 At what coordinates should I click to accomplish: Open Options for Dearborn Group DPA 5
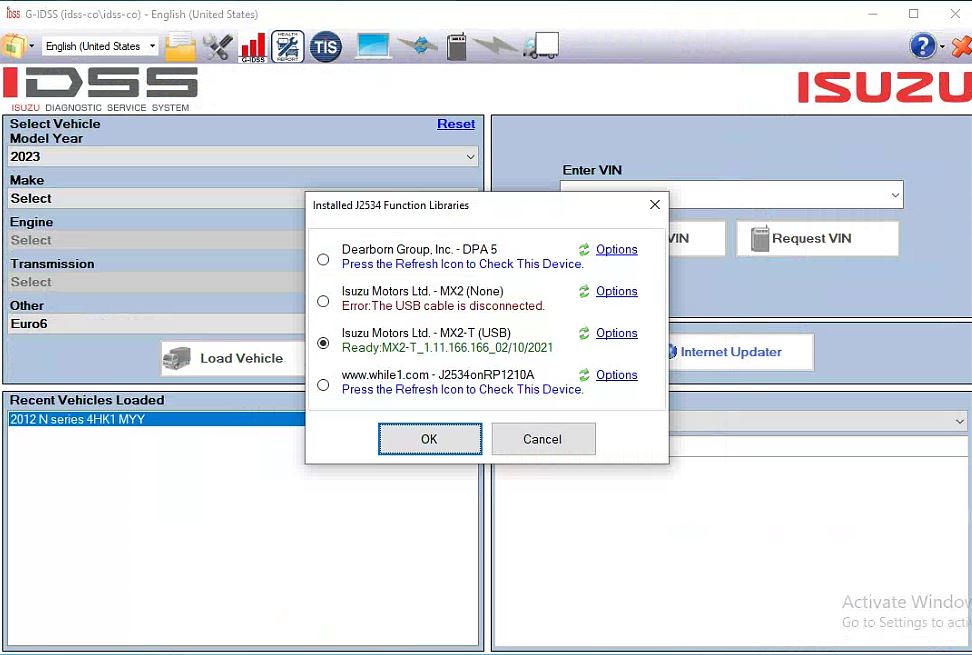pyautogui.click(x=617, y=250)
